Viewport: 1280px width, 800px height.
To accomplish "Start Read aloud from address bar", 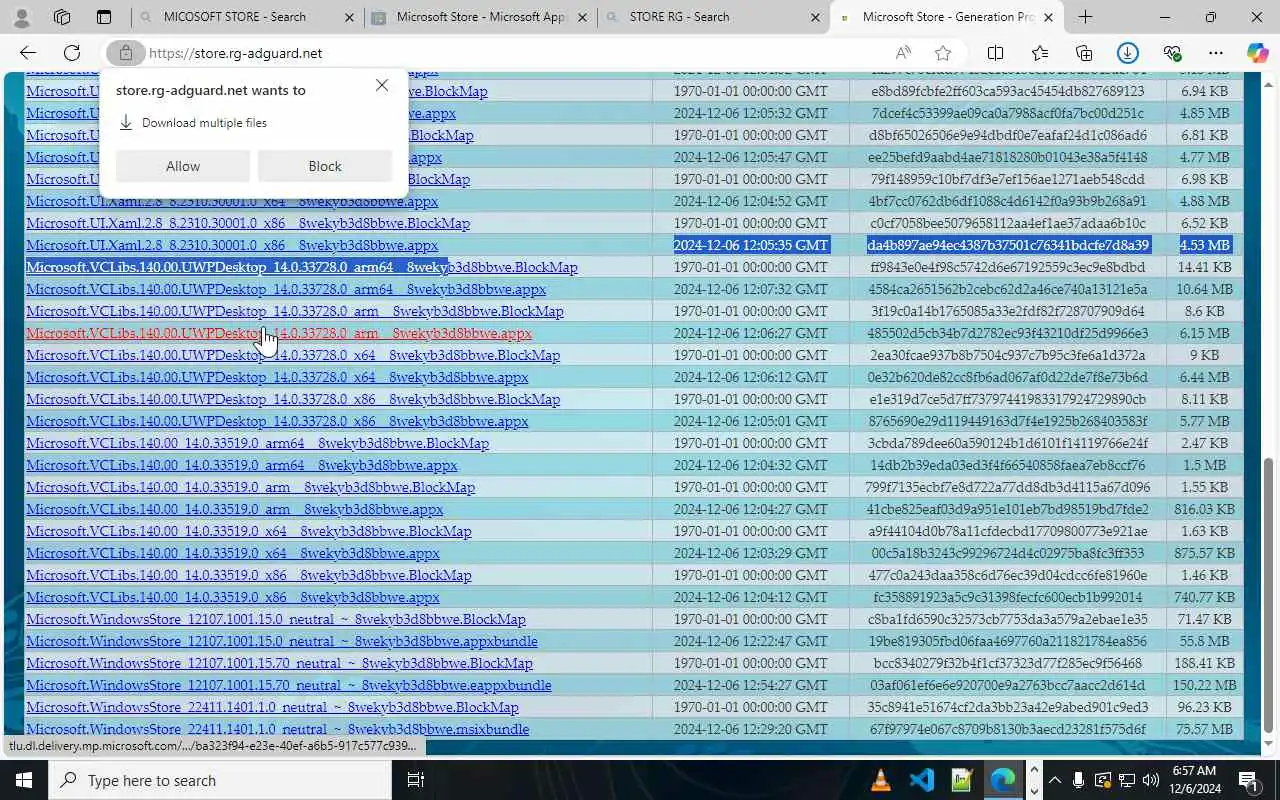I will (x=903, y=53).
